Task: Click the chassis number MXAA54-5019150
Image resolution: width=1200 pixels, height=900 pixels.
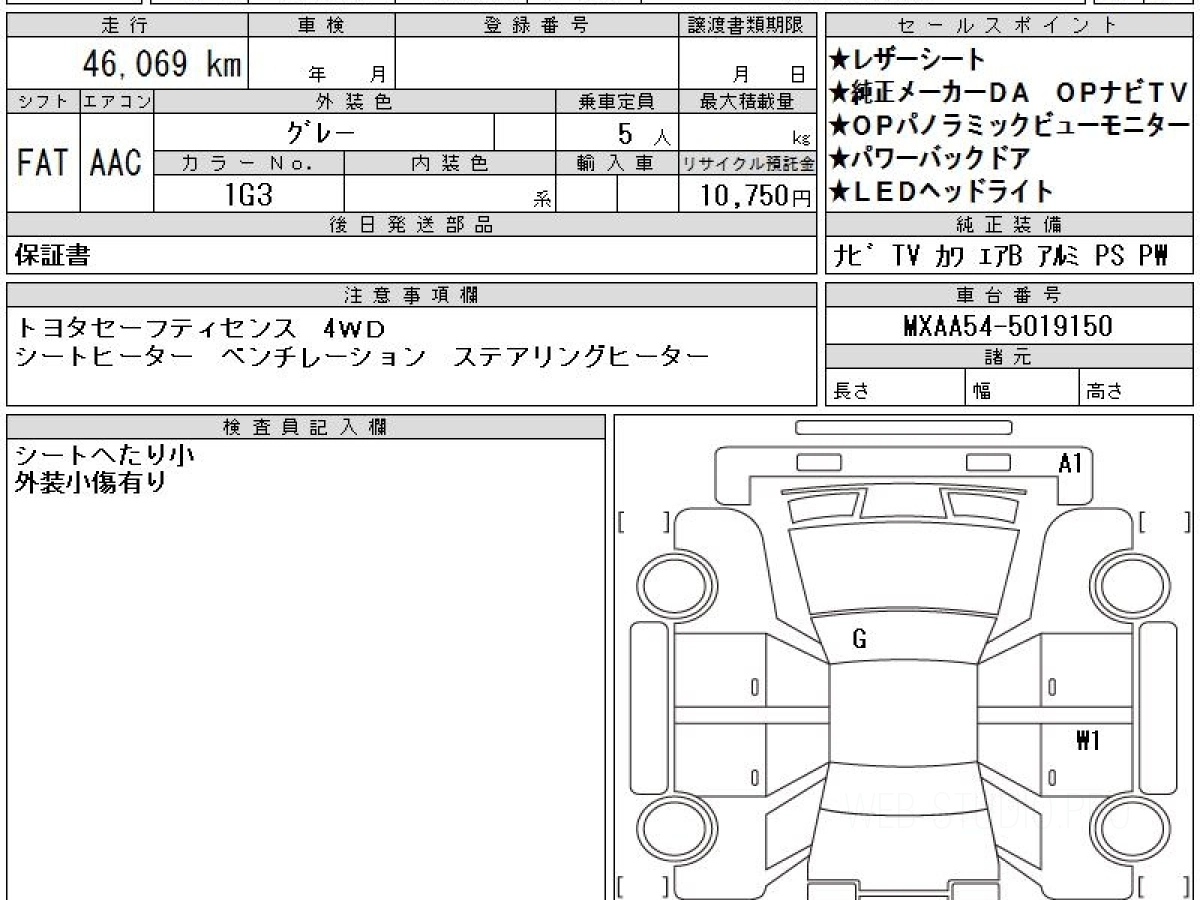Action: 1008,326
